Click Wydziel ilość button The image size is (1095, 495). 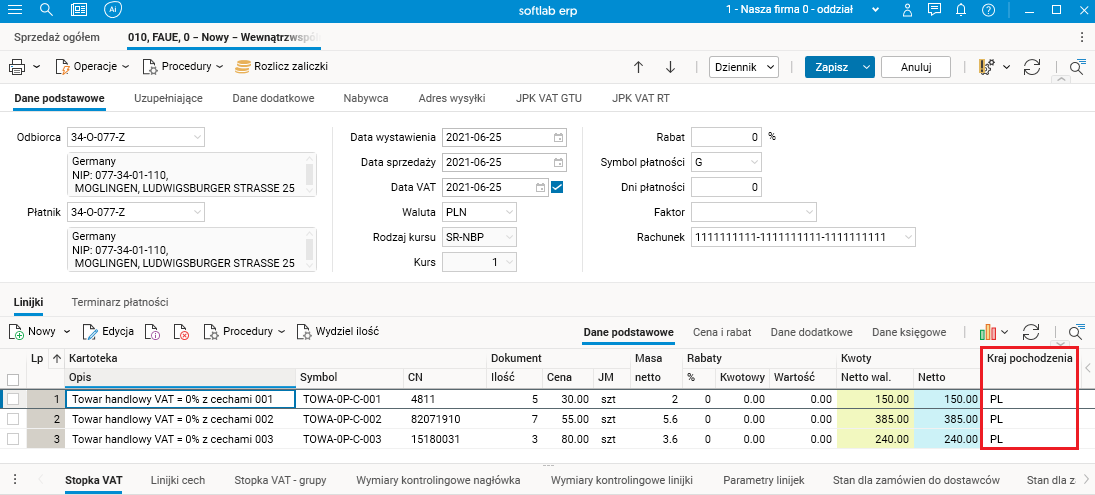[338, 332]
